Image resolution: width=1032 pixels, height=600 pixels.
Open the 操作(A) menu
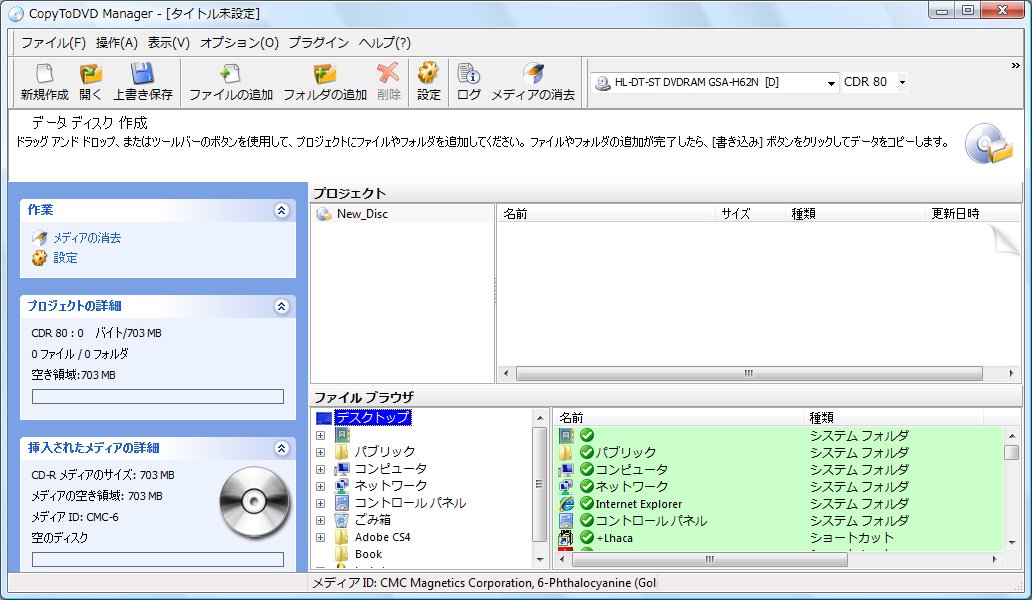tap(116, 43)
